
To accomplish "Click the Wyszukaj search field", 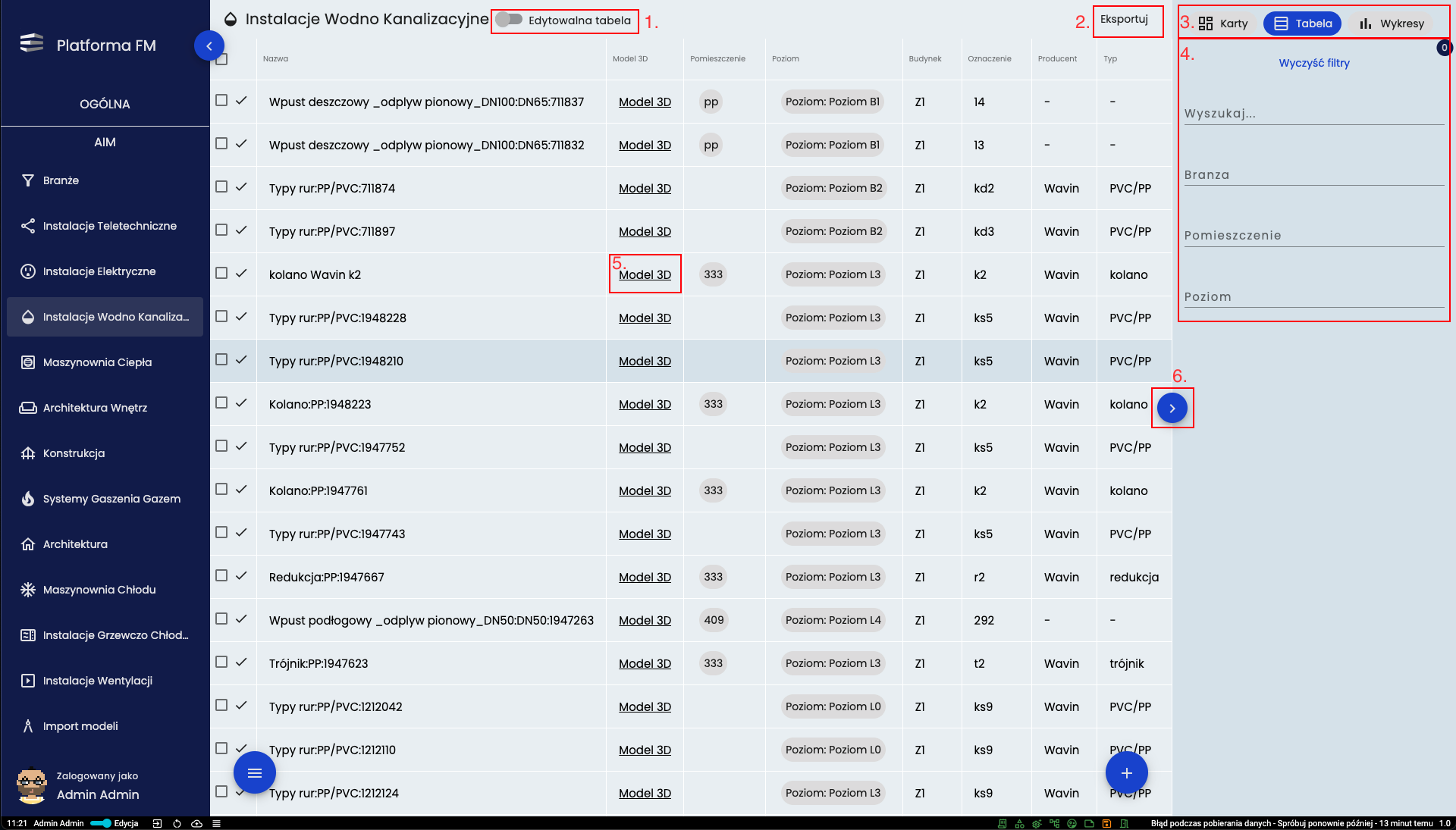I will coord(1314,114).
